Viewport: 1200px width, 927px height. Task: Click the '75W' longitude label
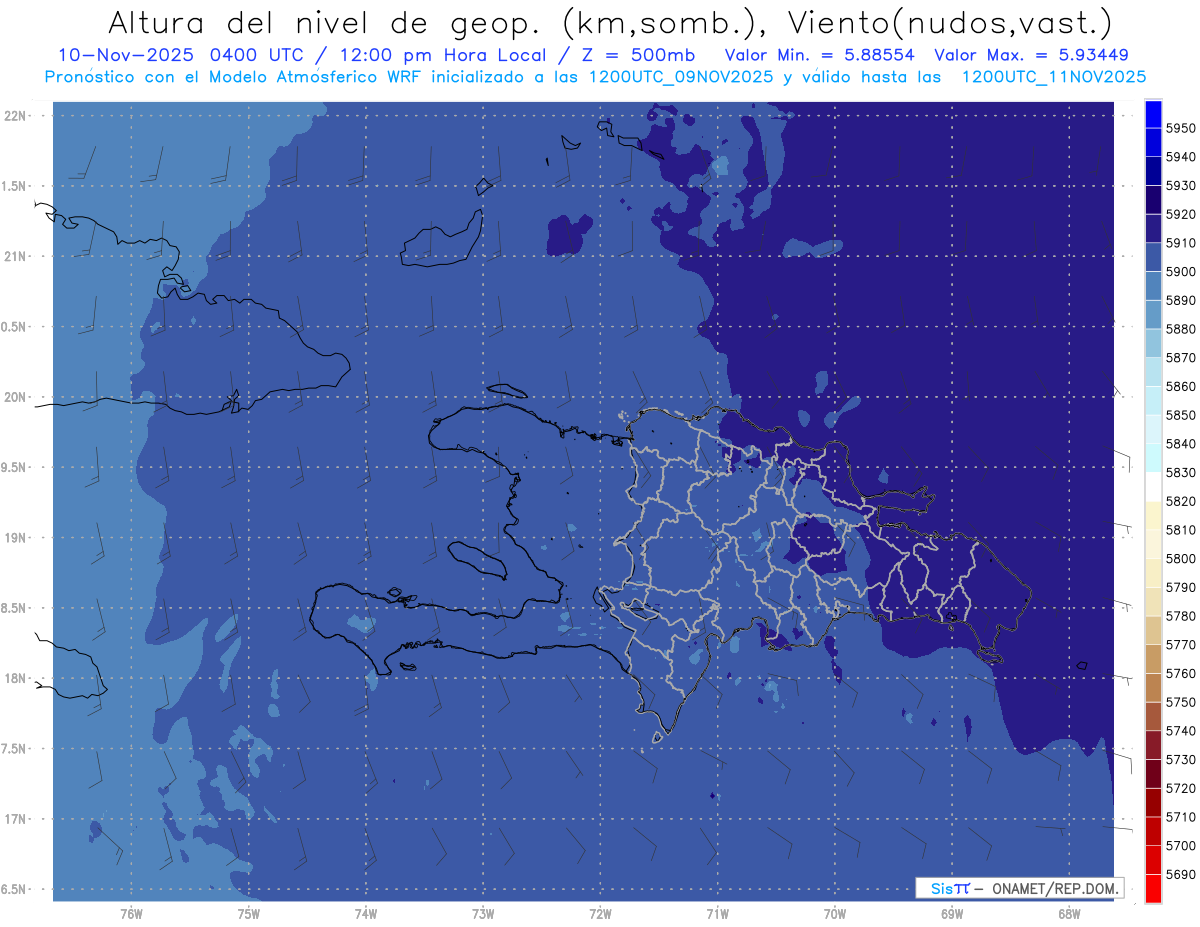click(248, 913)
